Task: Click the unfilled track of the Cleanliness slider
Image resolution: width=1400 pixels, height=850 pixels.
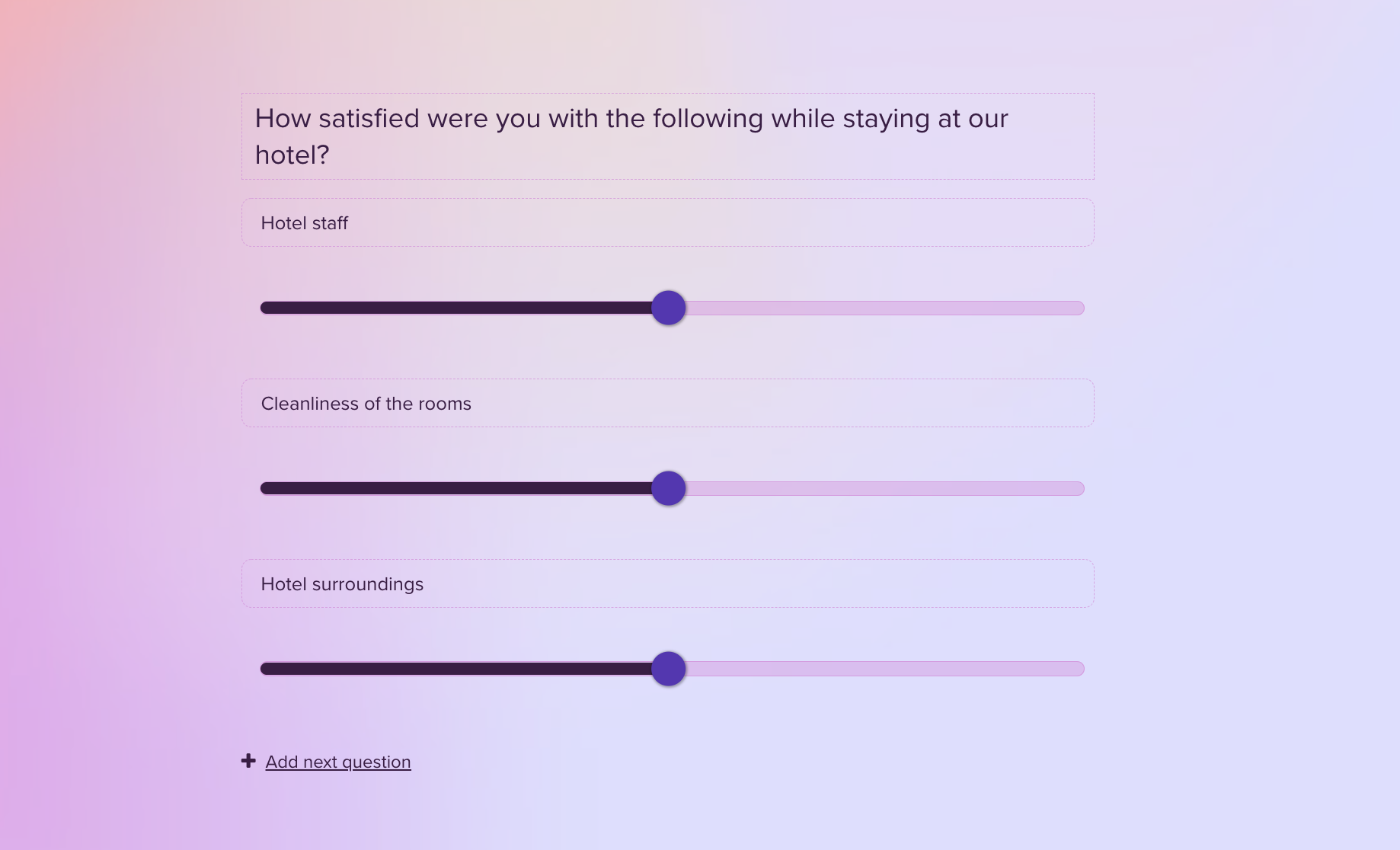Action: [x=876, y=488]
